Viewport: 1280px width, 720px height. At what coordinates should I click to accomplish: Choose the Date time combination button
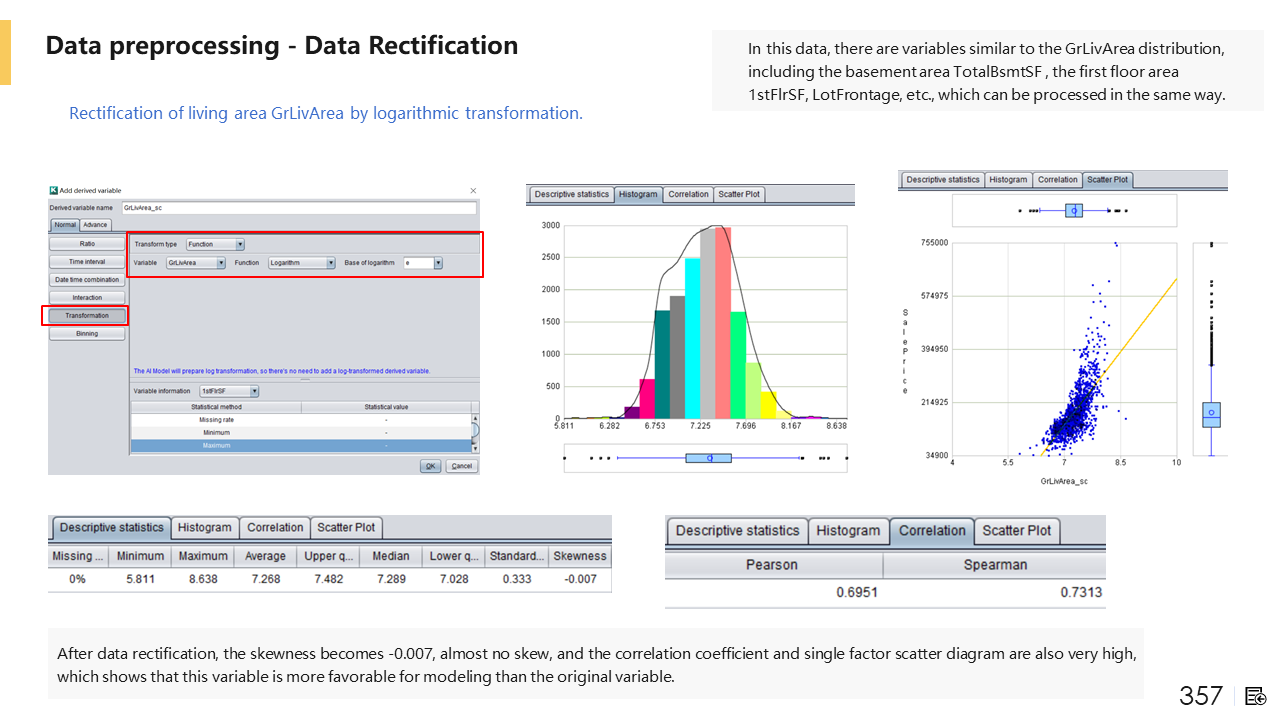tap(87, 280)
